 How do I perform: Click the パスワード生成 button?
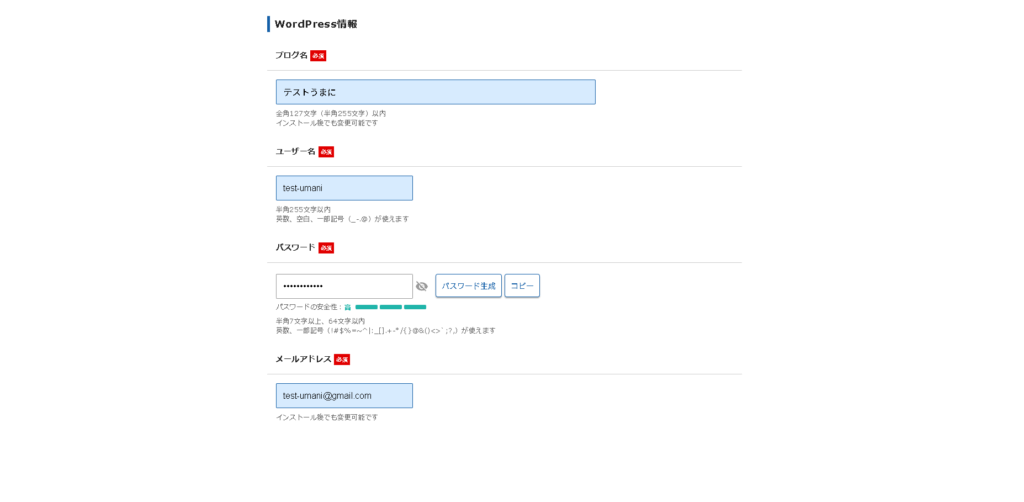coord(468,286)
